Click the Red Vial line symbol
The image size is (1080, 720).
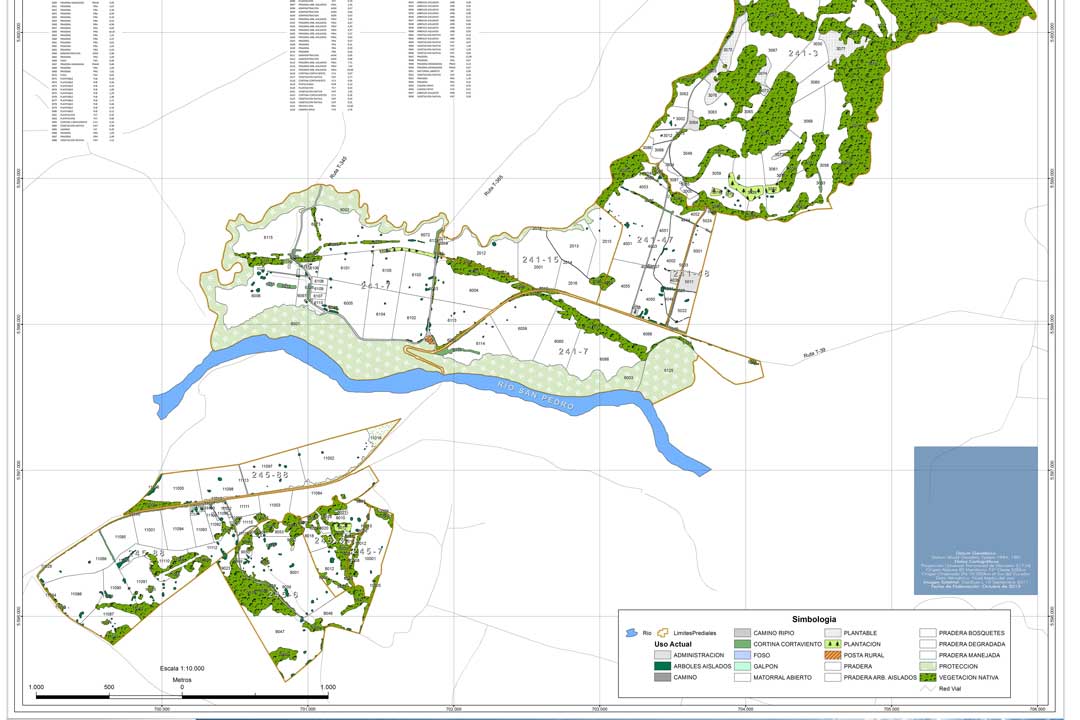pos(928,688)
